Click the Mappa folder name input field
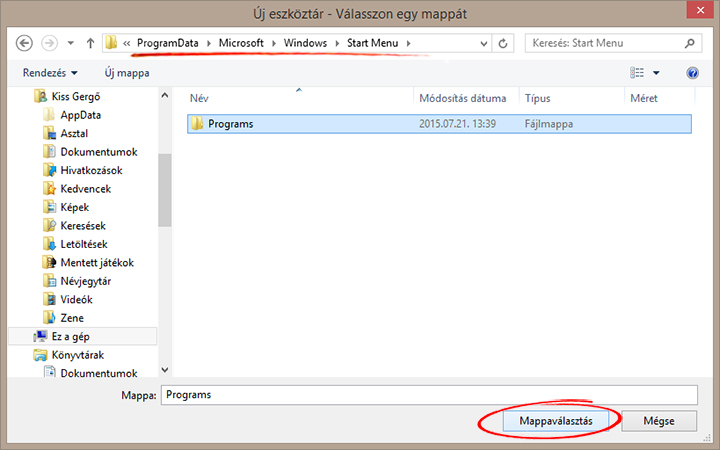Screen dimensions: 720x450 (428, 394)
